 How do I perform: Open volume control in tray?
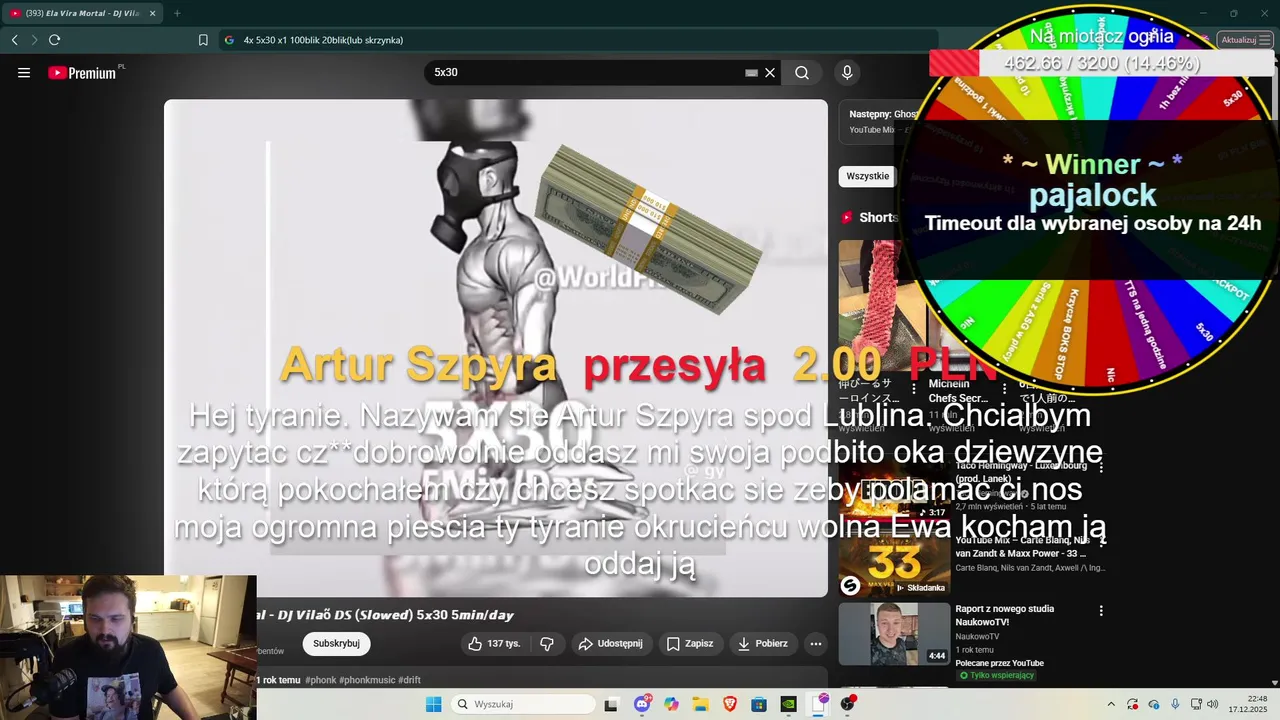(1213, 704)
